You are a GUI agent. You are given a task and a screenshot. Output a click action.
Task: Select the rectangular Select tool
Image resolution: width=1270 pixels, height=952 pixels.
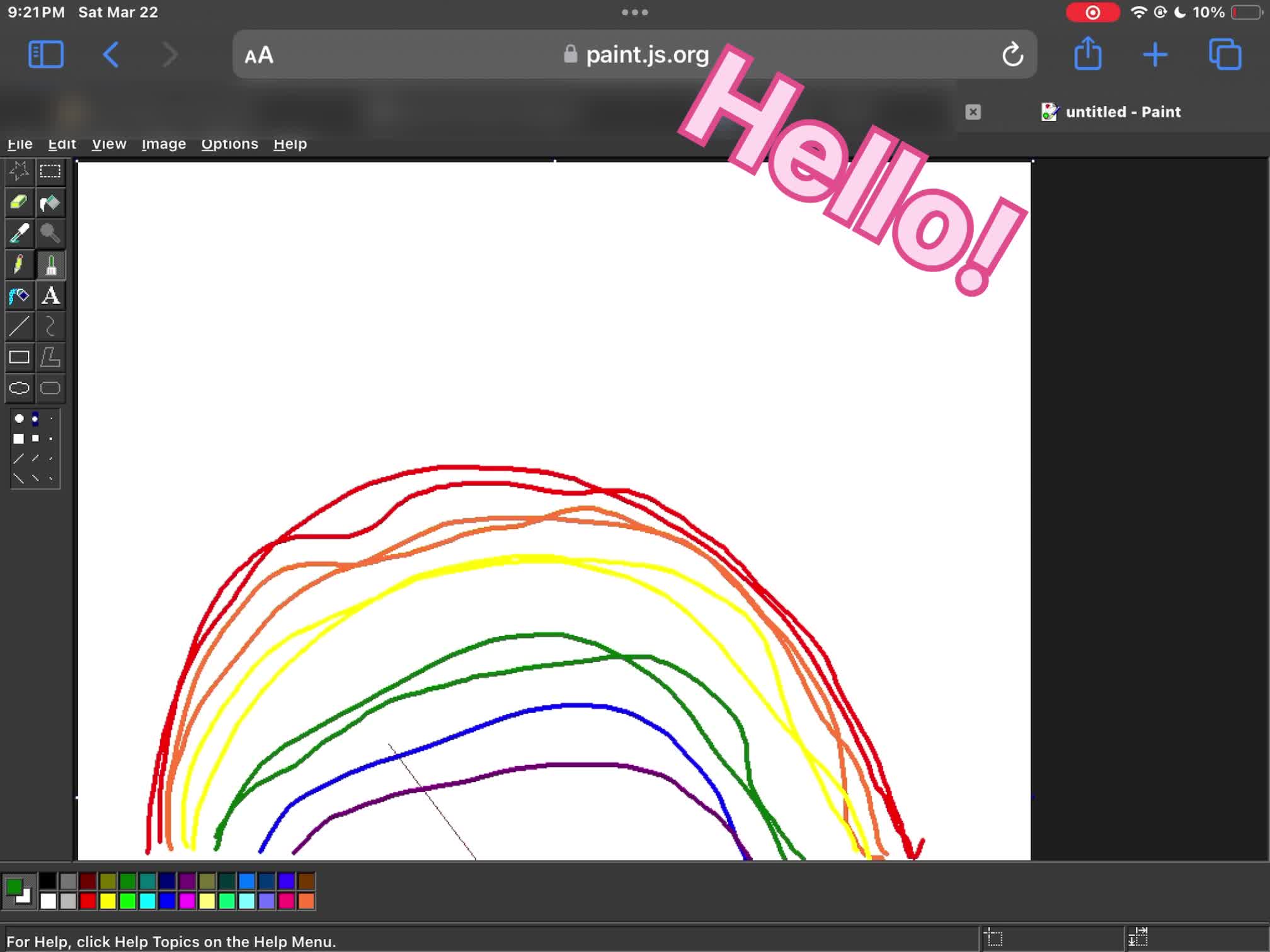[50, 171]
